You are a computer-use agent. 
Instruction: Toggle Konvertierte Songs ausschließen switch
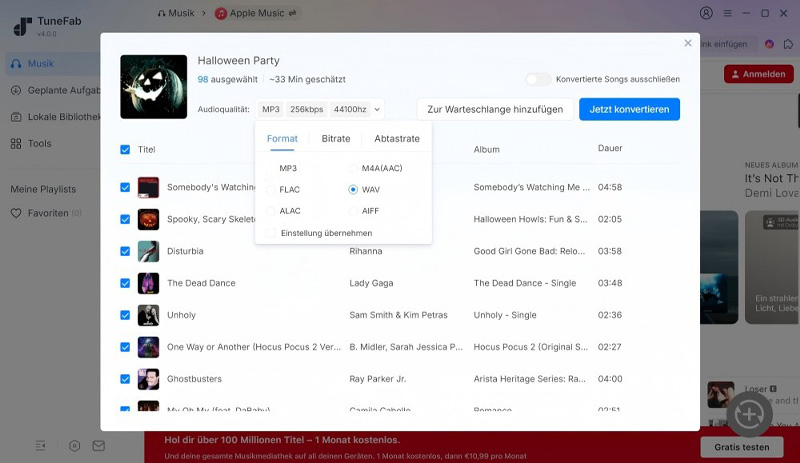tap(538, 79)
